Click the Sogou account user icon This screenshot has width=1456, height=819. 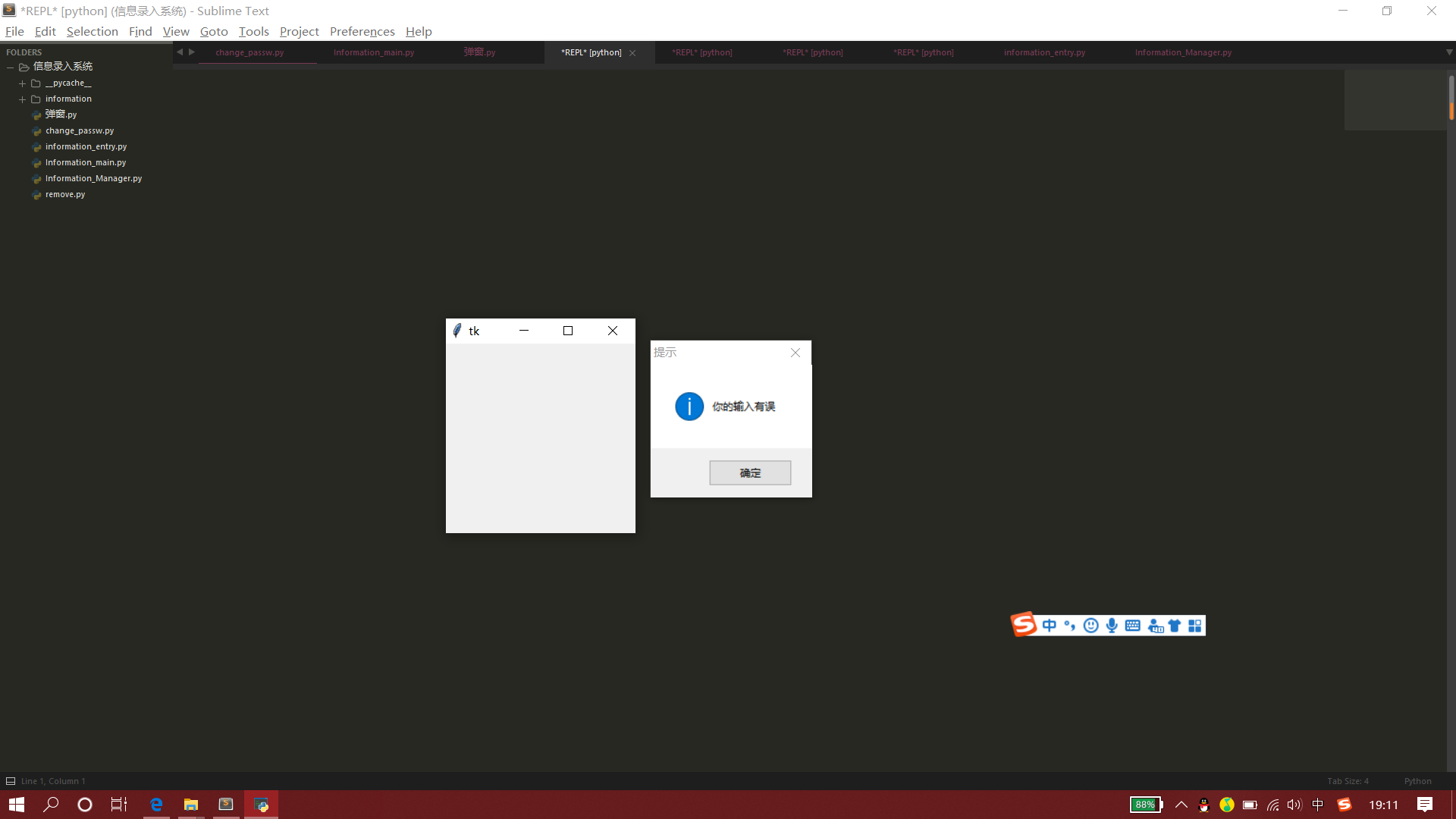pos(1155,626)
